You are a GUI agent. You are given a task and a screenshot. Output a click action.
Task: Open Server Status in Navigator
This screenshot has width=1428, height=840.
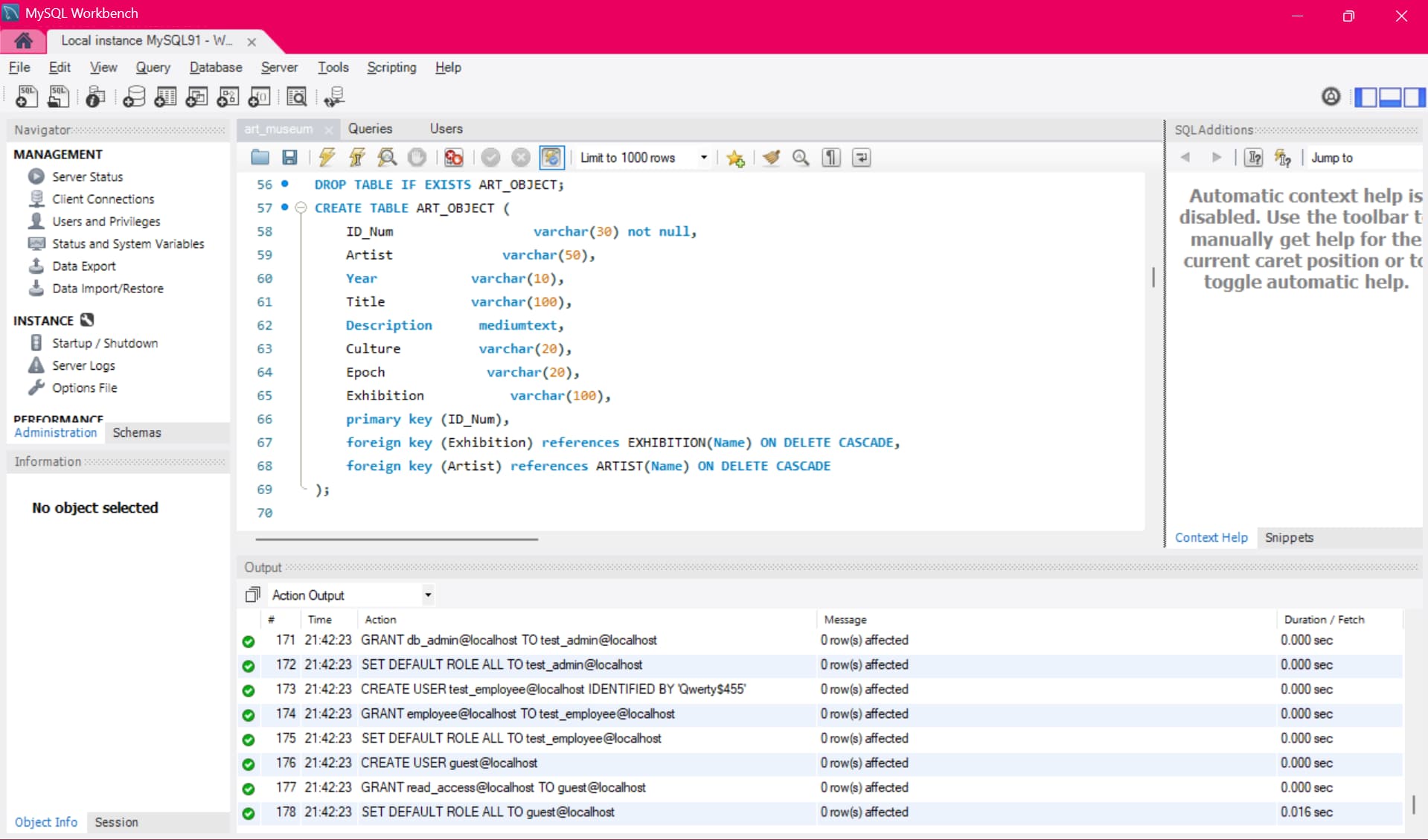click(87, 176)
